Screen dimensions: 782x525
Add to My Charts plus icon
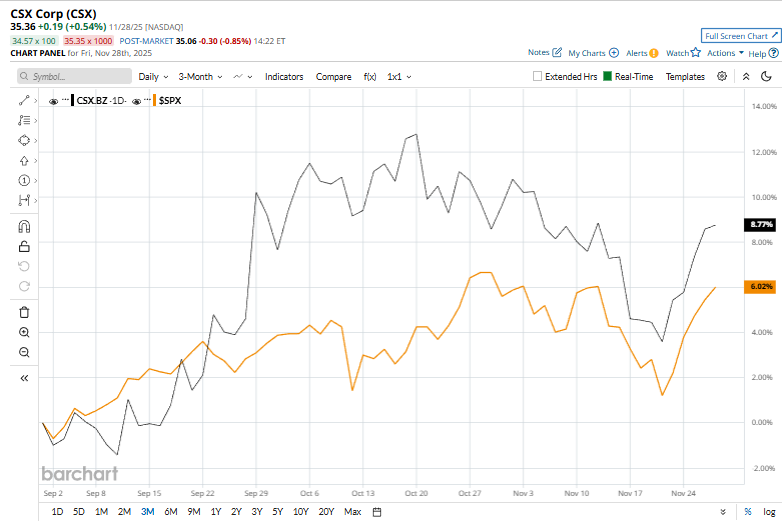pyautogui.click(x=614, y=53)
